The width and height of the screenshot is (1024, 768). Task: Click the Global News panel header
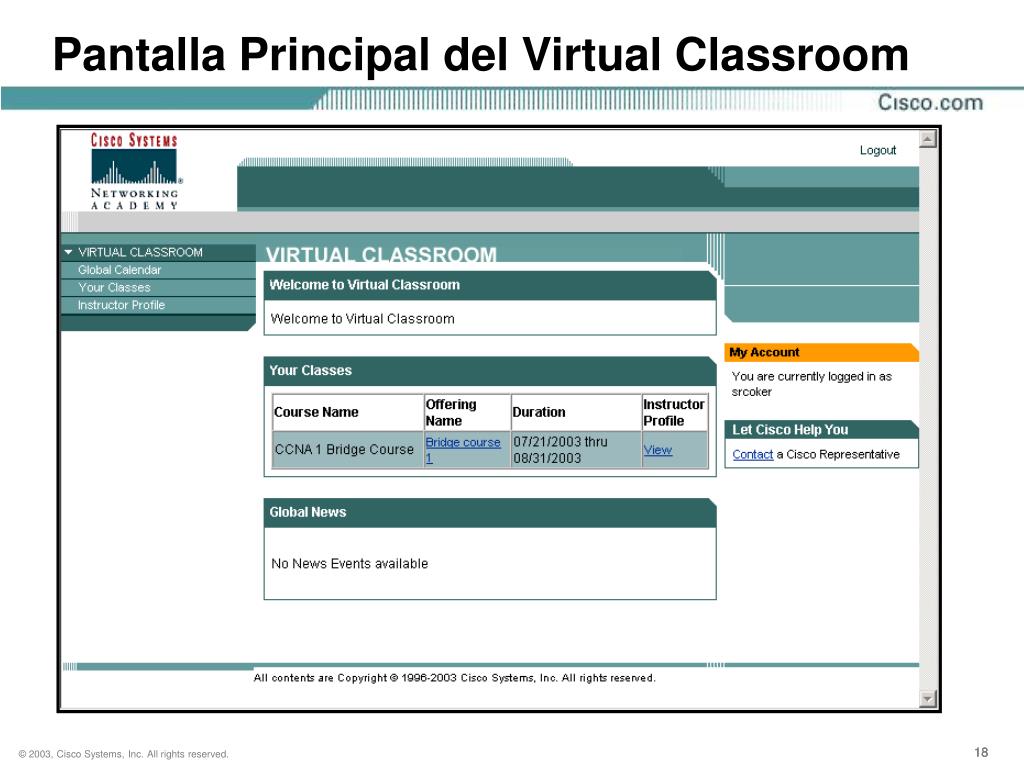click(x=490, y=513)
